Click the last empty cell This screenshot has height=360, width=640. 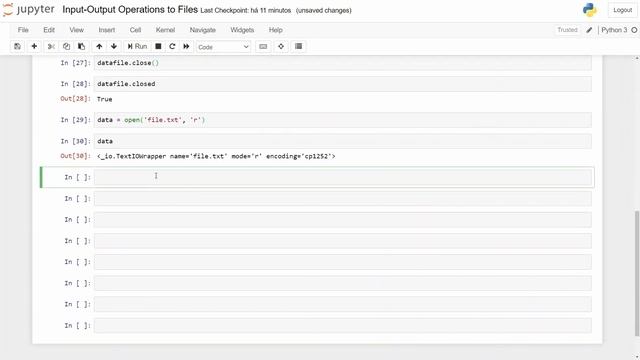click(x=342, y=326)
